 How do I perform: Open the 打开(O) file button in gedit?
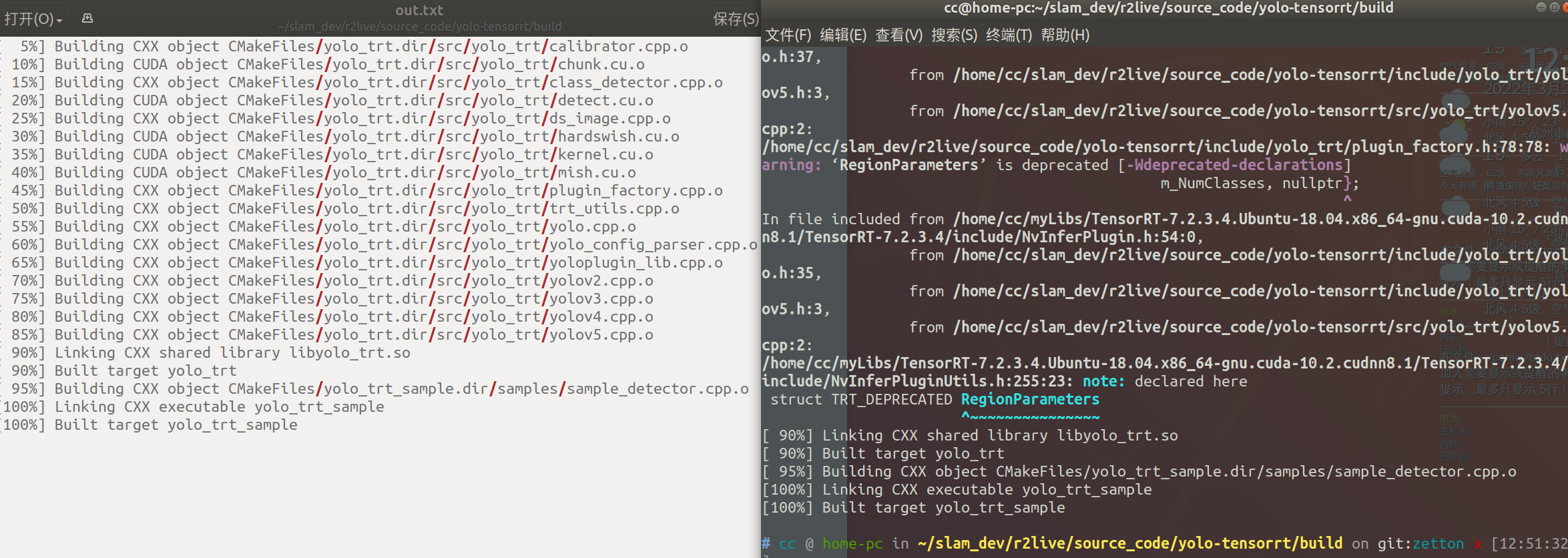tap(33, 19)
